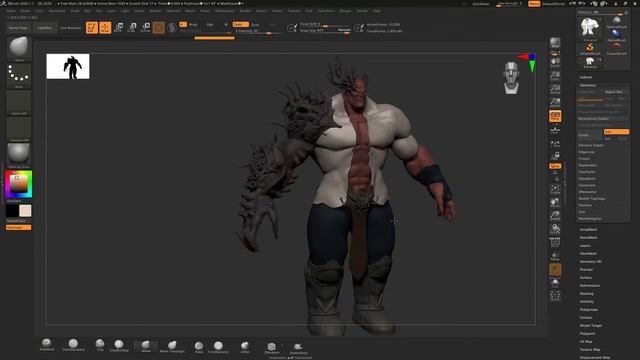Click the AAHalf icon

(555, 102)
